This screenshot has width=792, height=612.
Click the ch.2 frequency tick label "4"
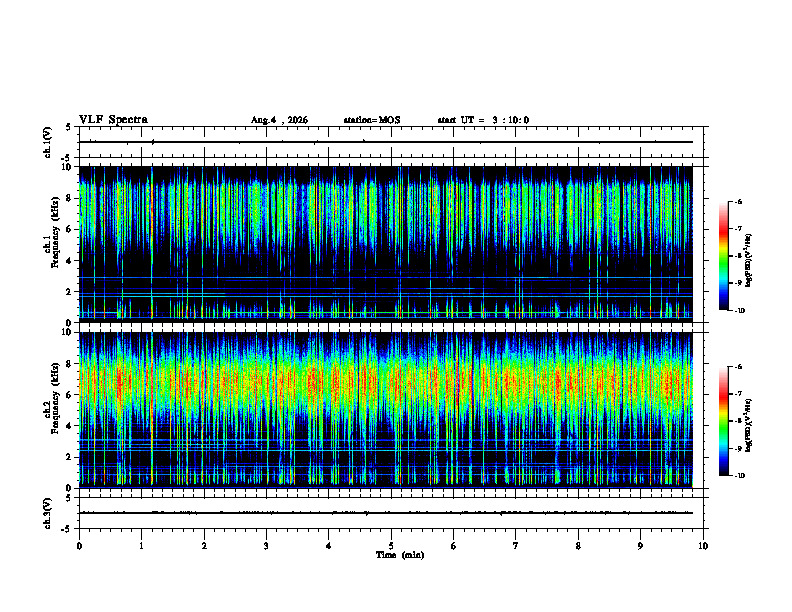(x=69, y=426)
